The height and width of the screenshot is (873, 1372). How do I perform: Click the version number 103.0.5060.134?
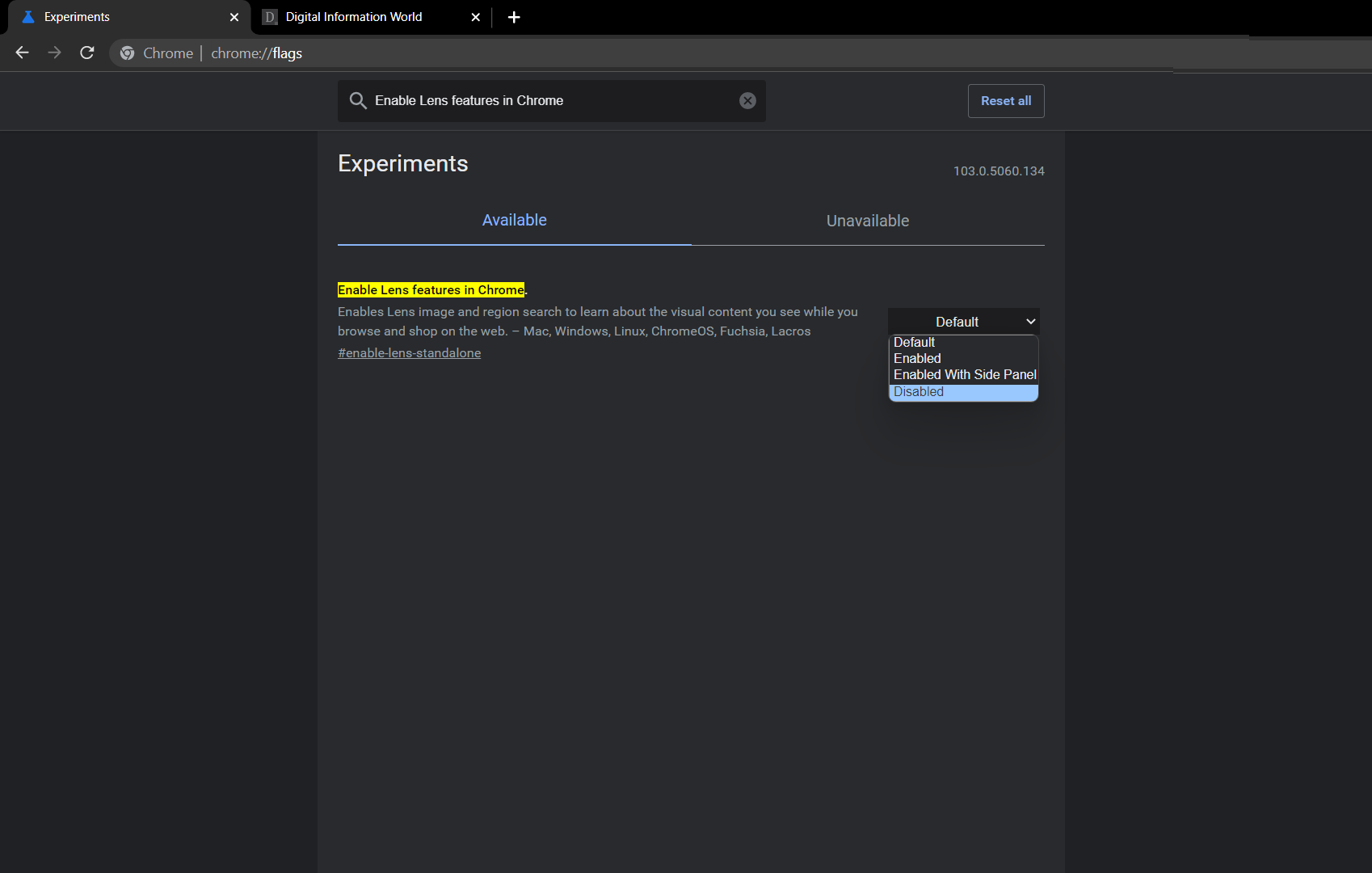point(999,171)
